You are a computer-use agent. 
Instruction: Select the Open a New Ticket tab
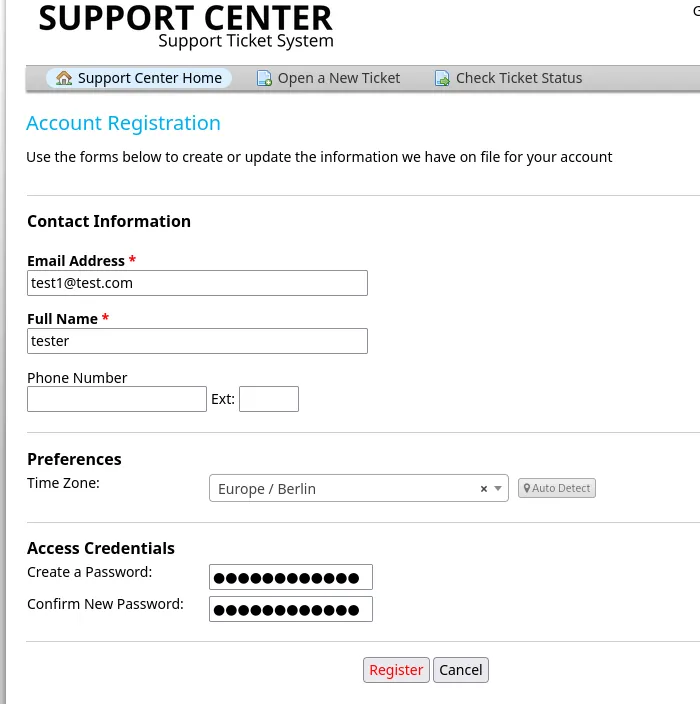(x=338, y=78)
